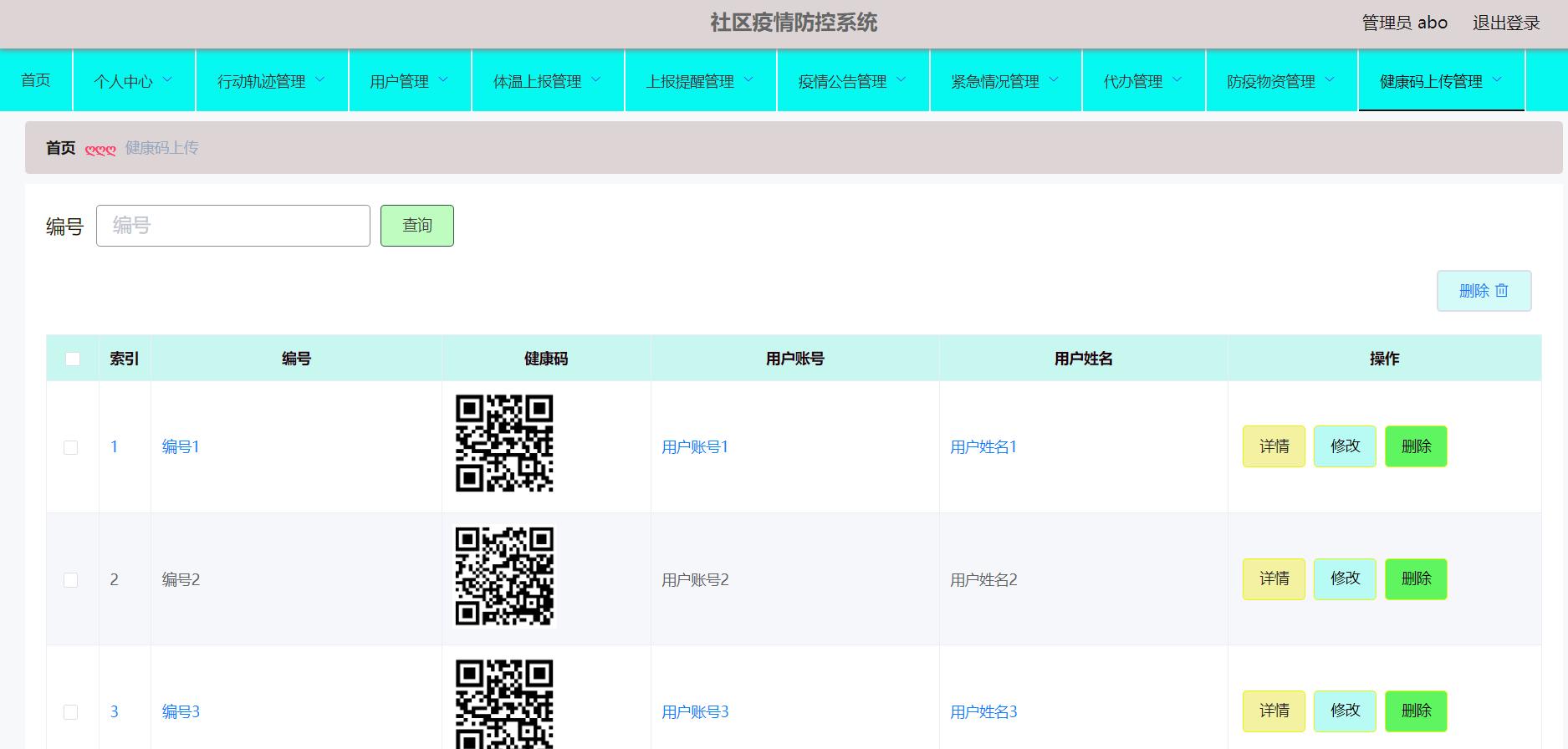The image size is (1568, 749).
Task: Open the 上报提醒管理 menu
Action: click(x=701, y=80)
